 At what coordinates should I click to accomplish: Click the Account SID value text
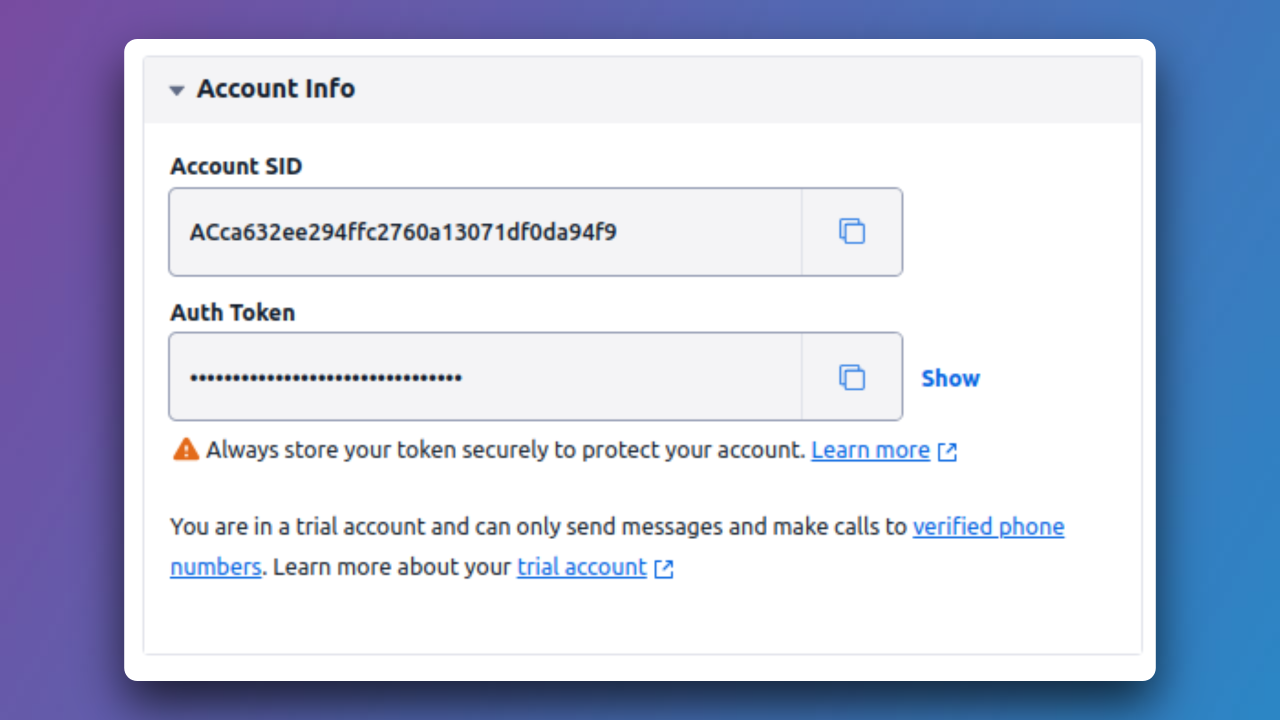pos(403,233)
